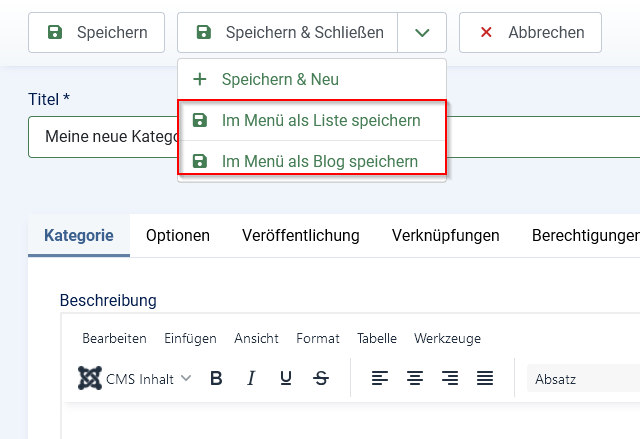Viewport: 640px width, 439px height.
Task: Toggle bold formatting
Action: [216, 379]
